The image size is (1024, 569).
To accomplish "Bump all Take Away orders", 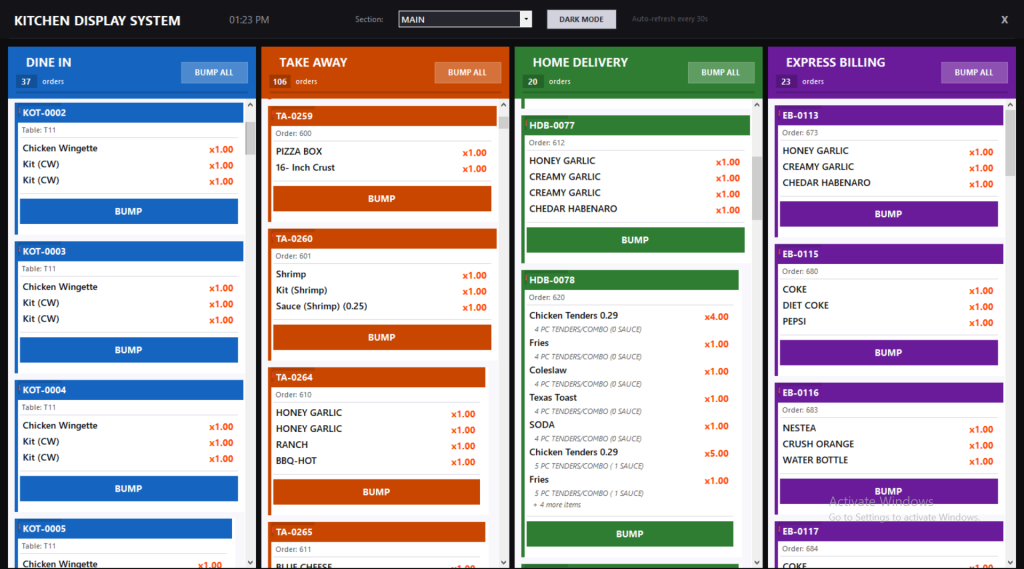I will 467,73.
